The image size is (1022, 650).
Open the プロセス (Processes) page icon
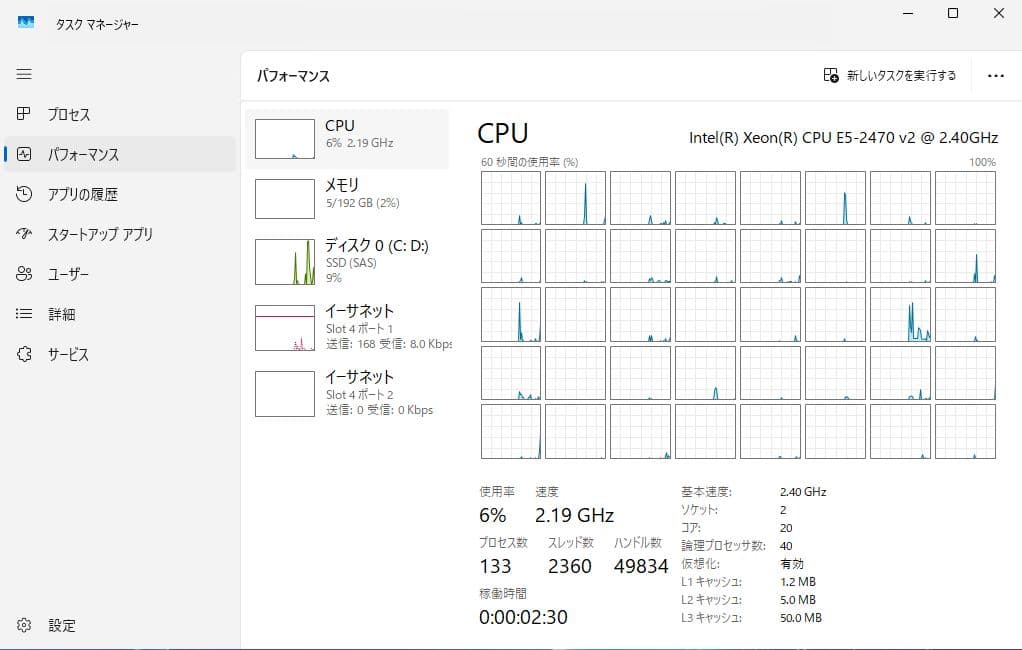click(x=24, y=114)
